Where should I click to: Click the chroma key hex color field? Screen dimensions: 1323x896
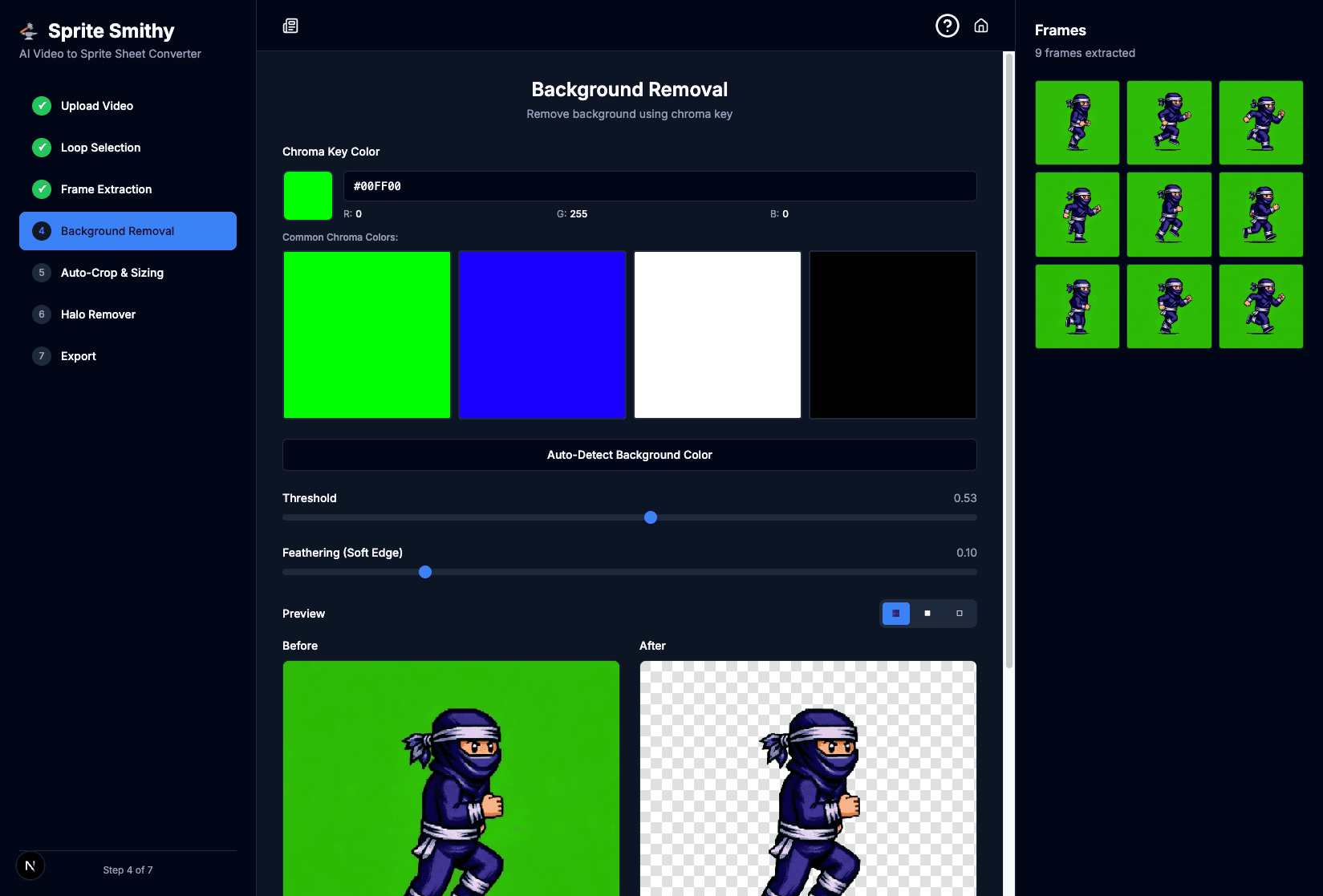coord(659,186)
